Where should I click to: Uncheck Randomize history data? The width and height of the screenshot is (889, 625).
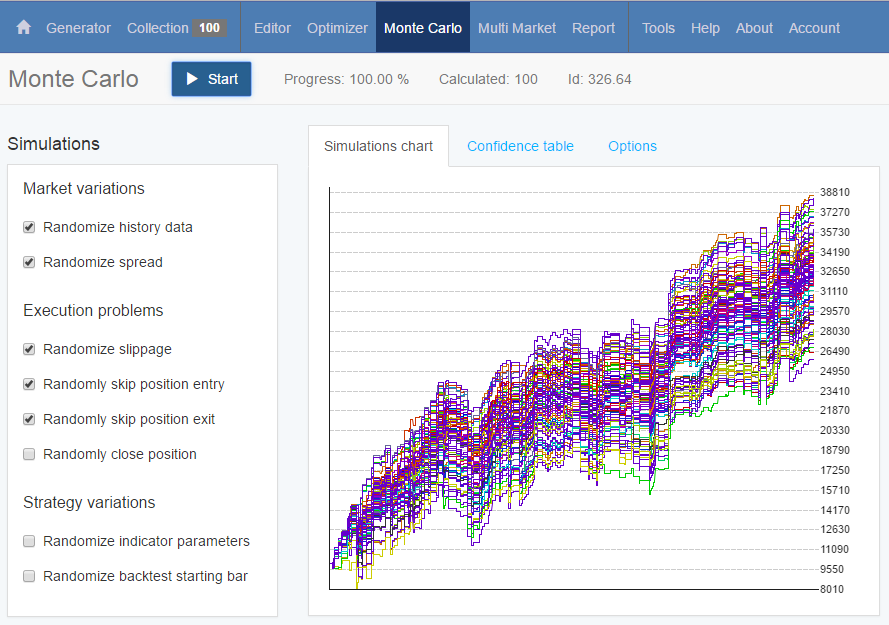[29, 227]
